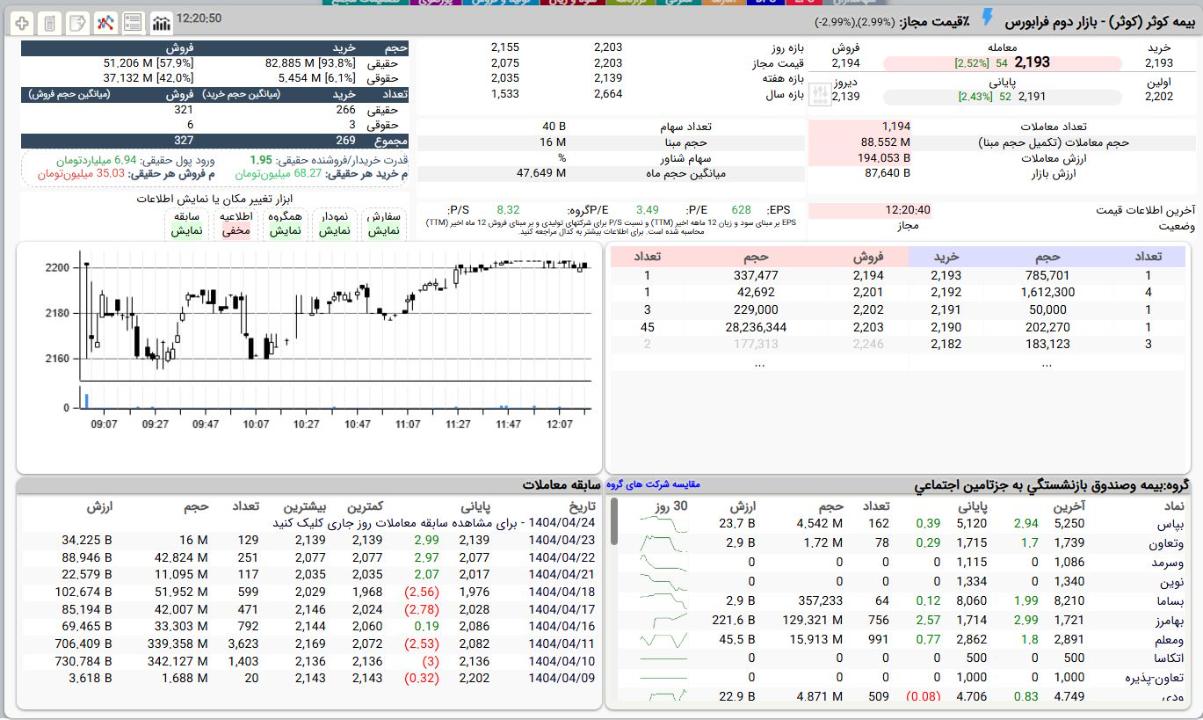Click the calculator icon in top toolbar
1203x720 pixels.
click(51, 21)
